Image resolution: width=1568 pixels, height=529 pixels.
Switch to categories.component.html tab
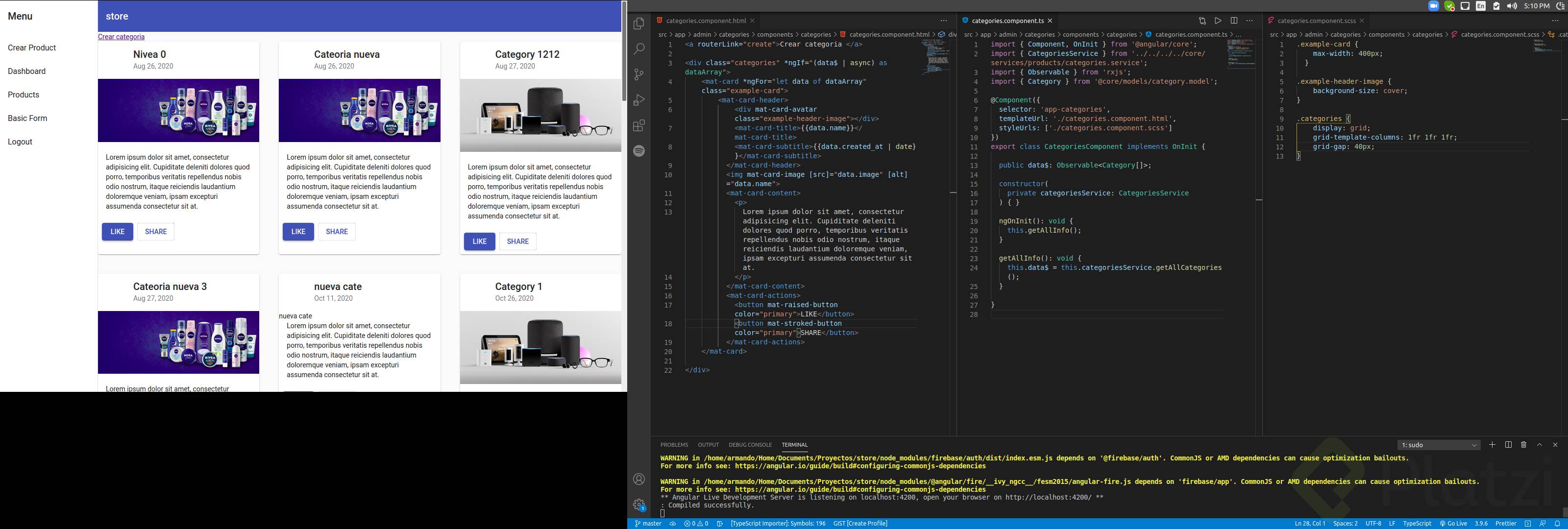tap(705, 21)
